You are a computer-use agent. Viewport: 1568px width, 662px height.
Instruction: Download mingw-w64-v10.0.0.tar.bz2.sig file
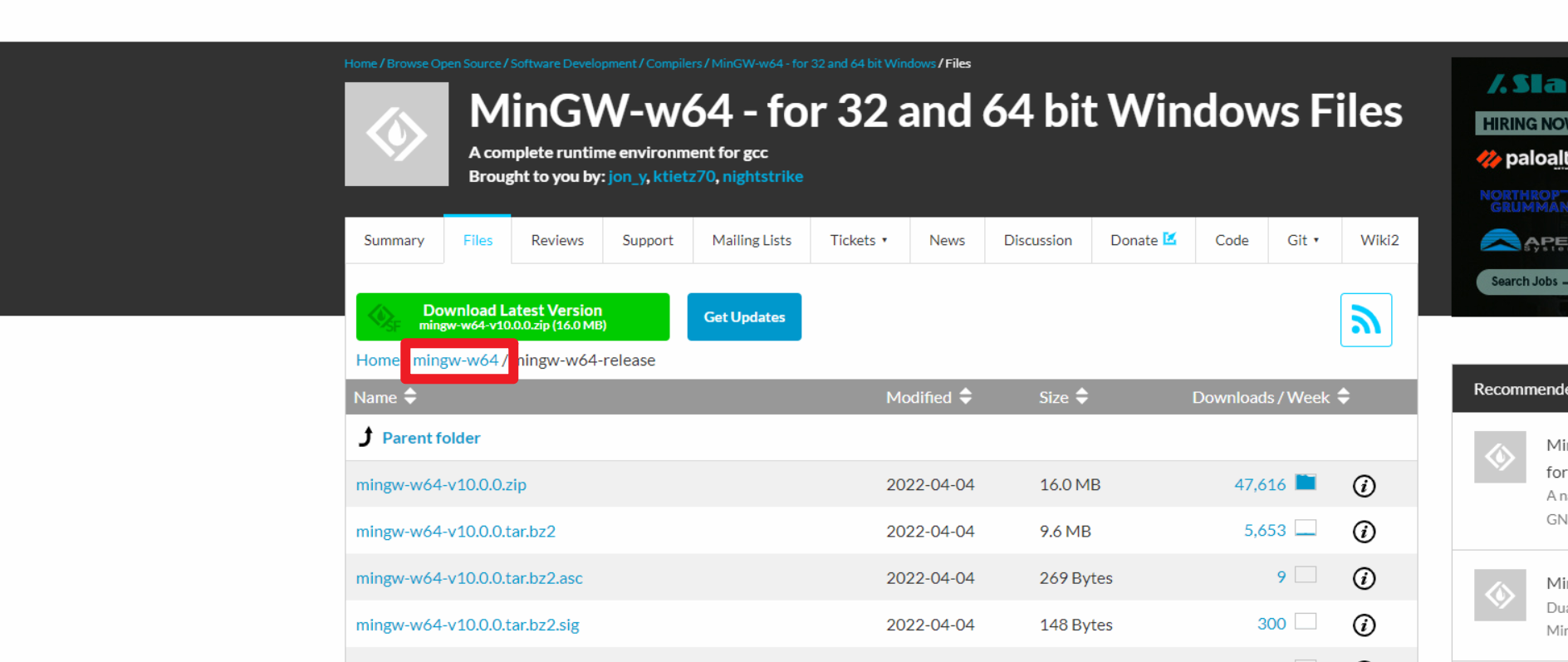tap(468, 624)
